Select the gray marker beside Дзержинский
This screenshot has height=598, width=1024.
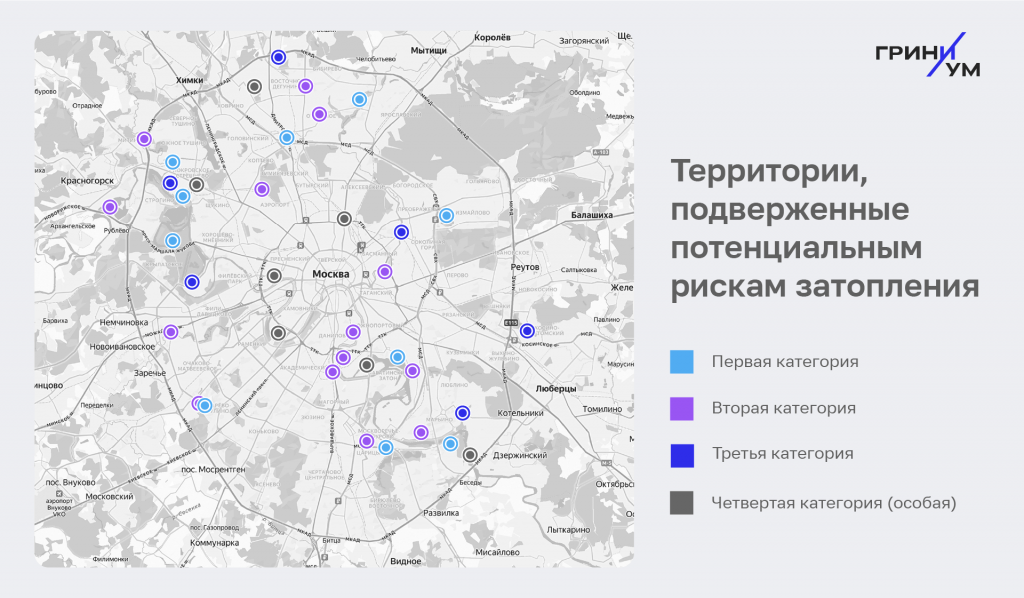(470, 455)
